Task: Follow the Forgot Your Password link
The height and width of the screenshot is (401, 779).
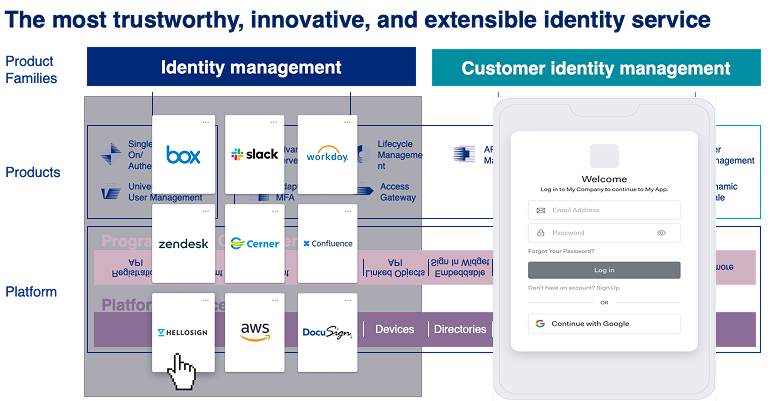Action: pyautogui.click(x=561, y=251)
